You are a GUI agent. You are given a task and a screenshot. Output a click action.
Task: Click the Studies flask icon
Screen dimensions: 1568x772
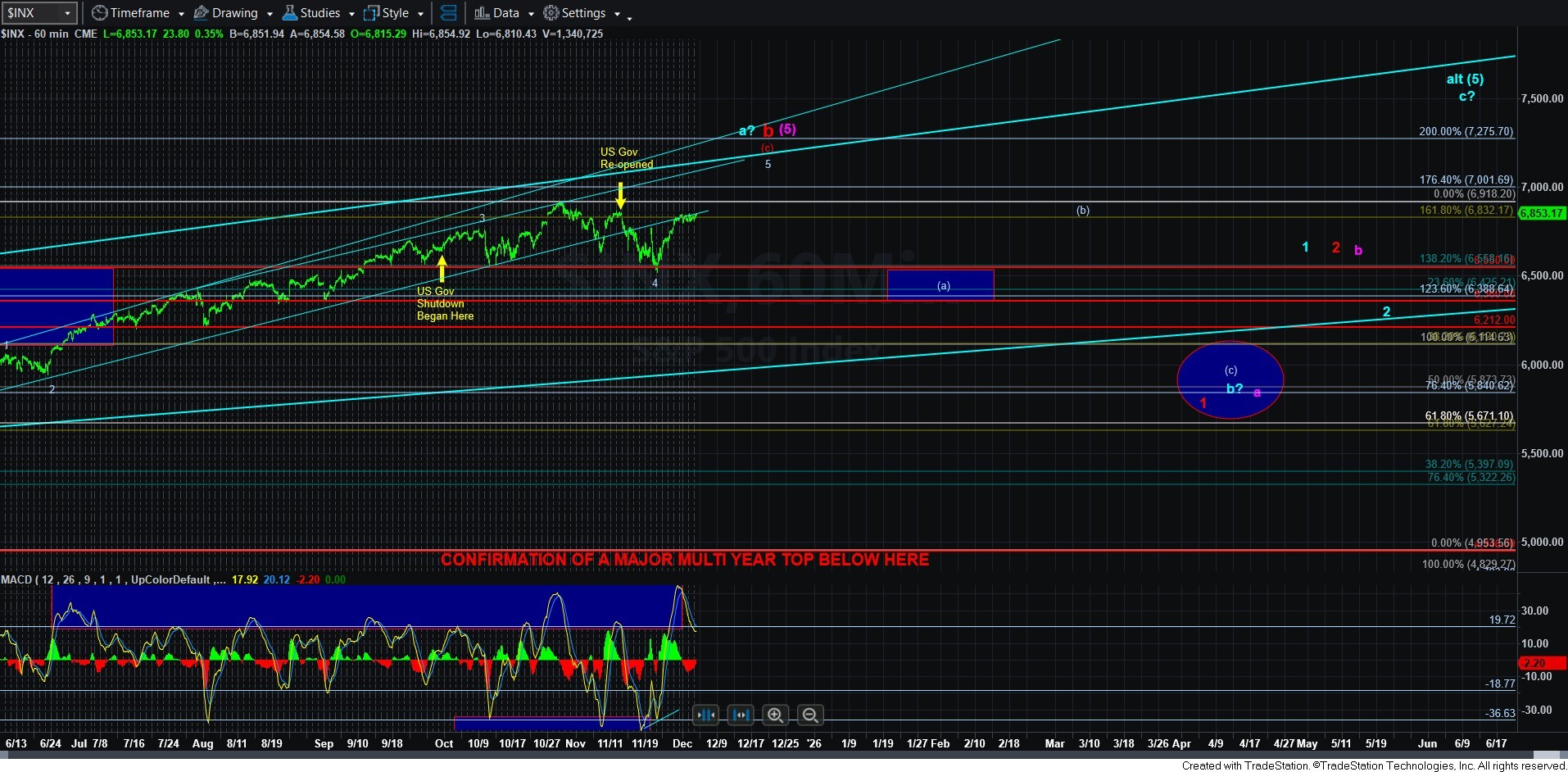click(x=290, y=13)
